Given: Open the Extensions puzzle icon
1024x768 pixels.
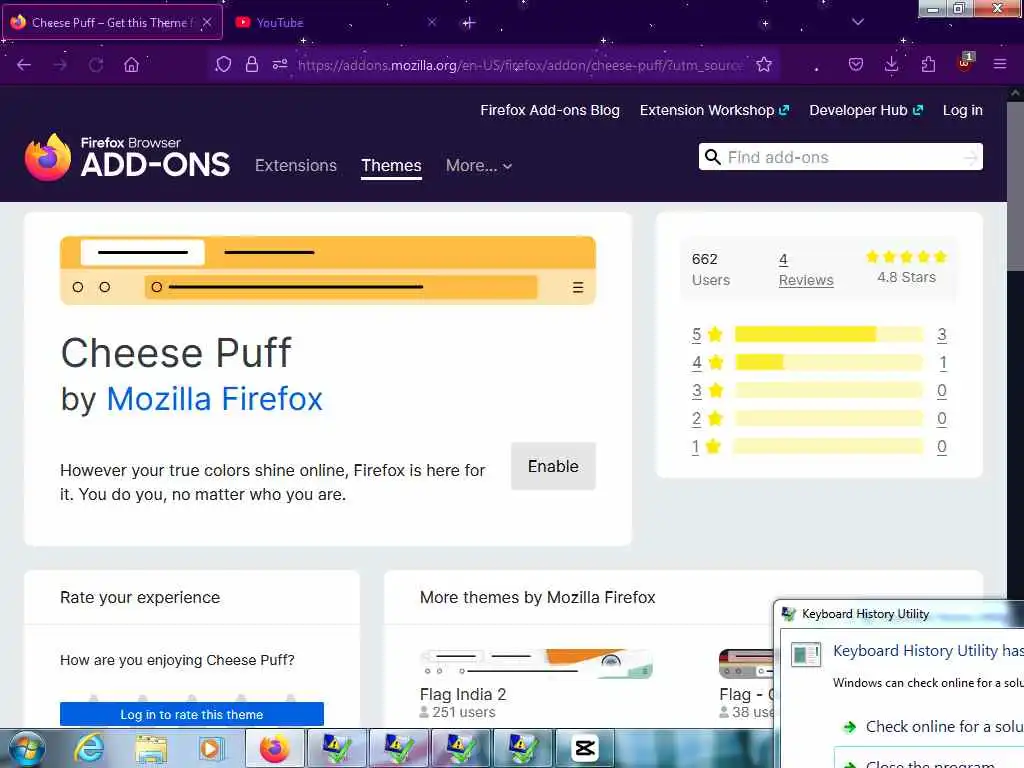Looking at the screenshot, I should pyautogui.click(x=928, y=65).
